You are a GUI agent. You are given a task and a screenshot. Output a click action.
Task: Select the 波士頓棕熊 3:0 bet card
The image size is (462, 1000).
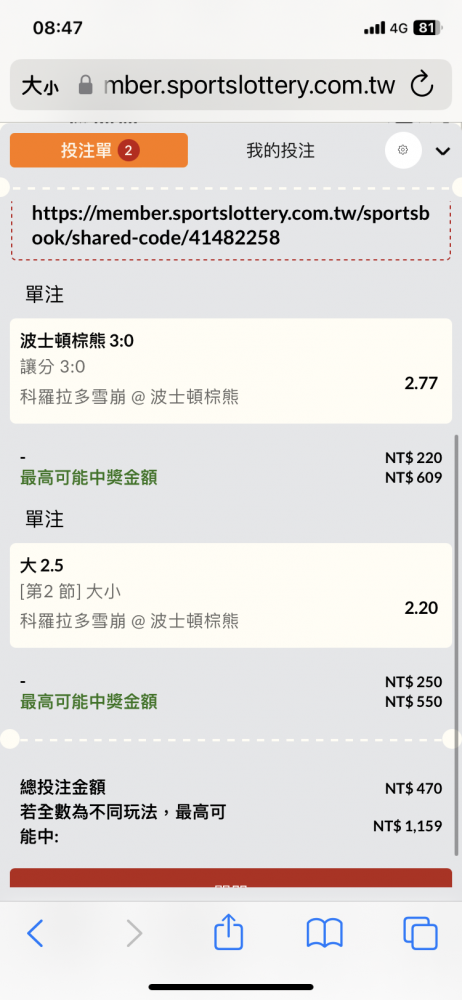[231, 371]
